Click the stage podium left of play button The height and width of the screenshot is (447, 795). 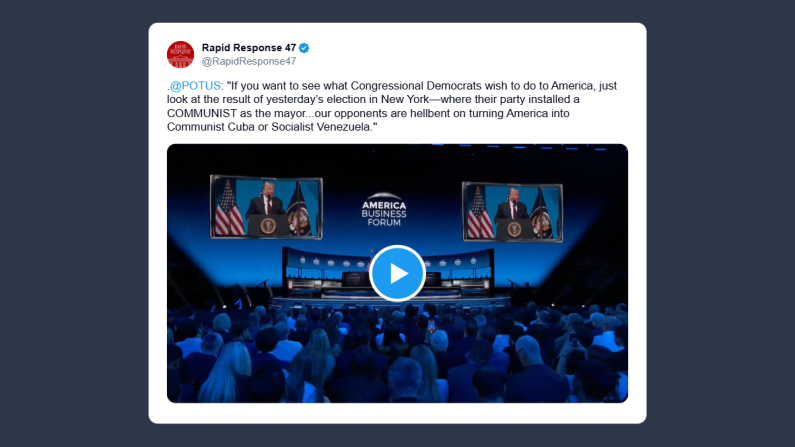coord(354,280)
